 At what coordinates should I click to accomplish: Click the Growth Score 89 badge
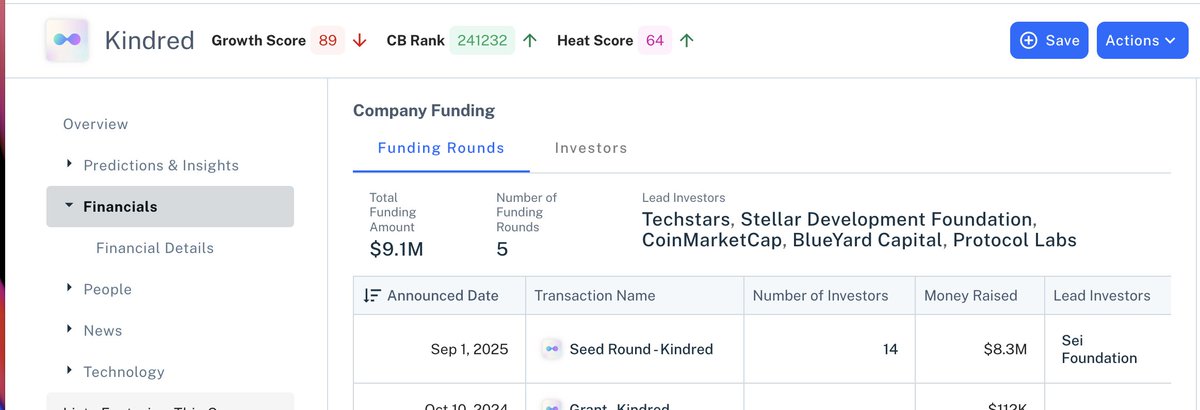(x=328, y=41)
